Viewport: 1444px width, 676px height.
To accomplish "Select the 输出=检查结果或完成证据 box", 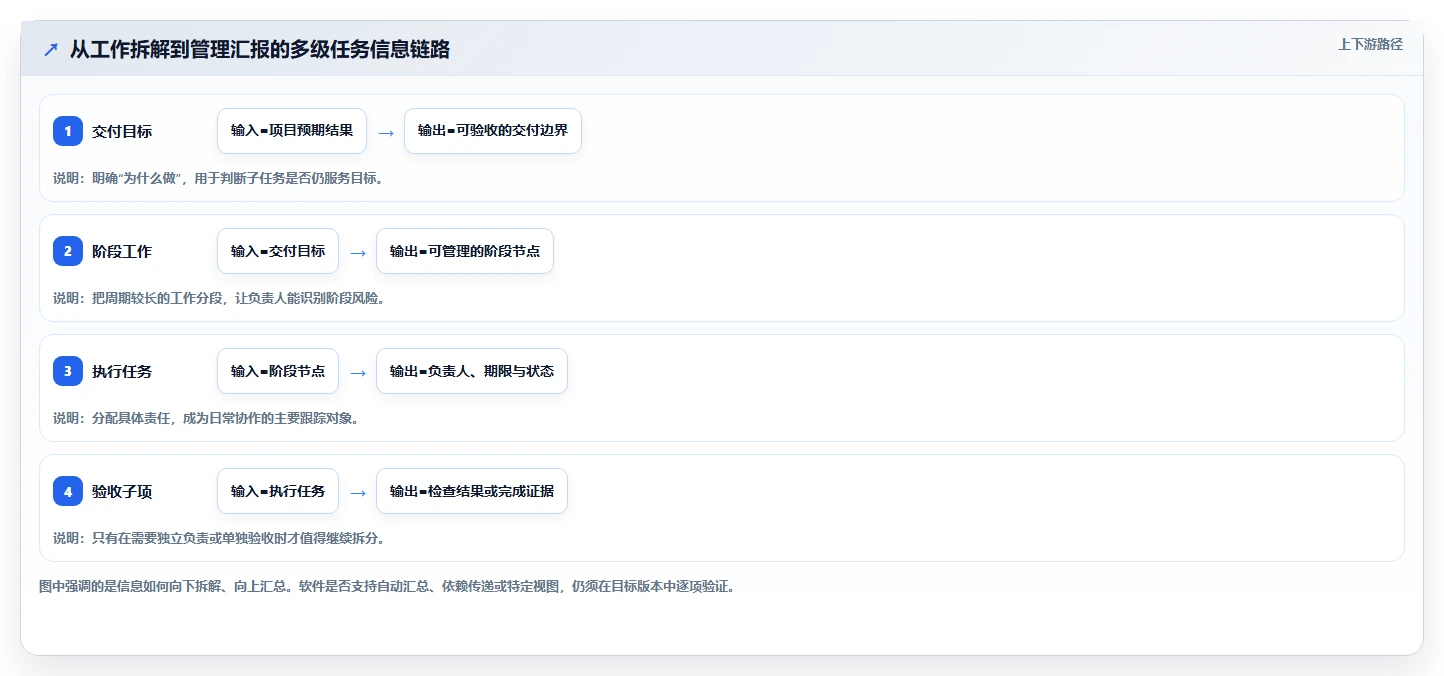I will (x=472, y=491).
